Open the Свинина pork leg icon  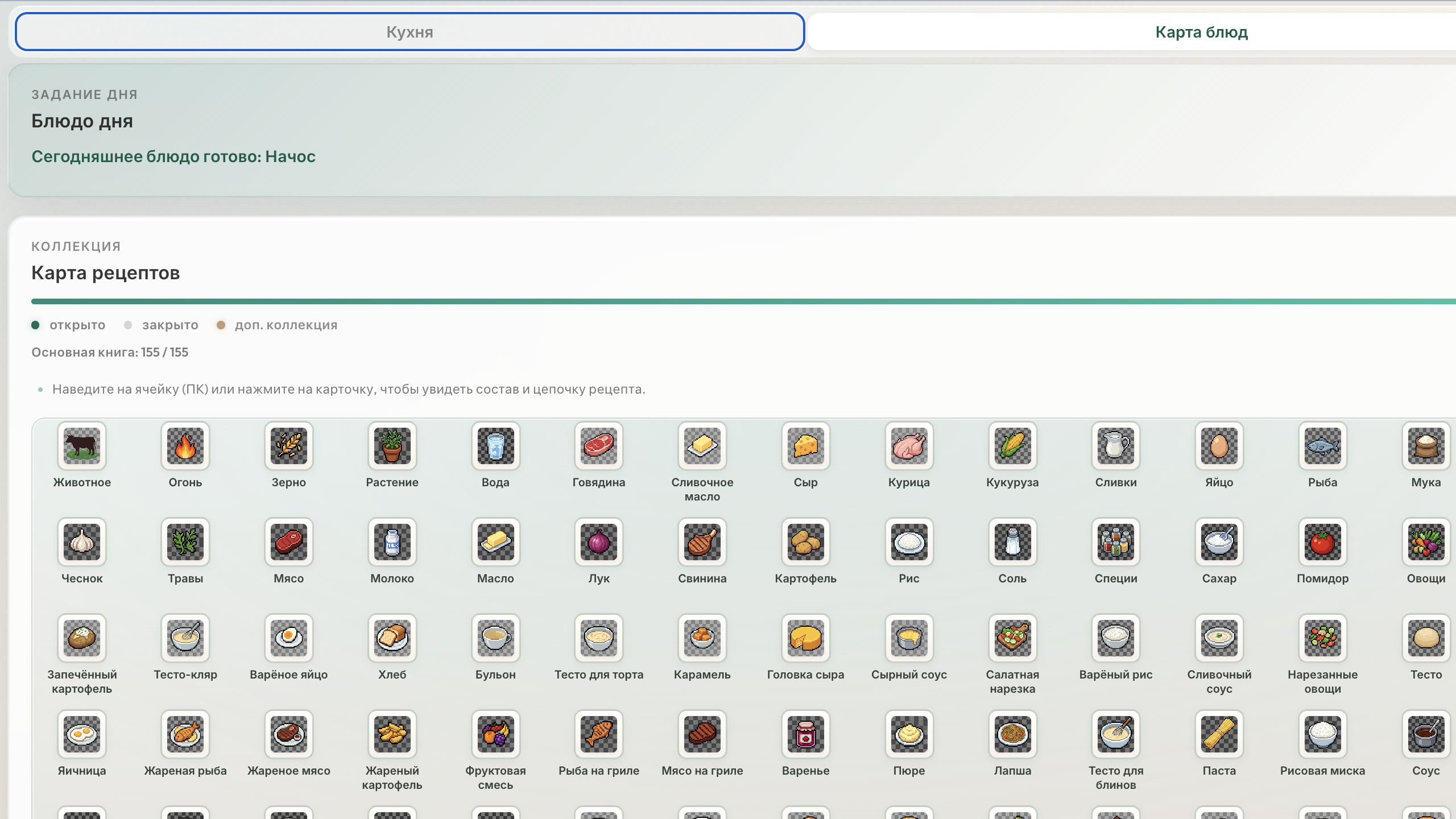pyautogui.click(x=702, y=542)
